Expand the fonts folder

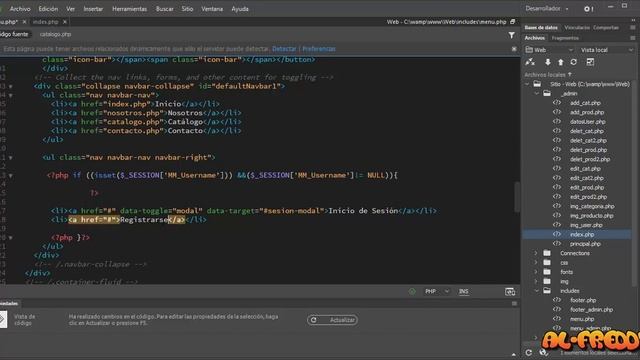[x=536, y=272]
